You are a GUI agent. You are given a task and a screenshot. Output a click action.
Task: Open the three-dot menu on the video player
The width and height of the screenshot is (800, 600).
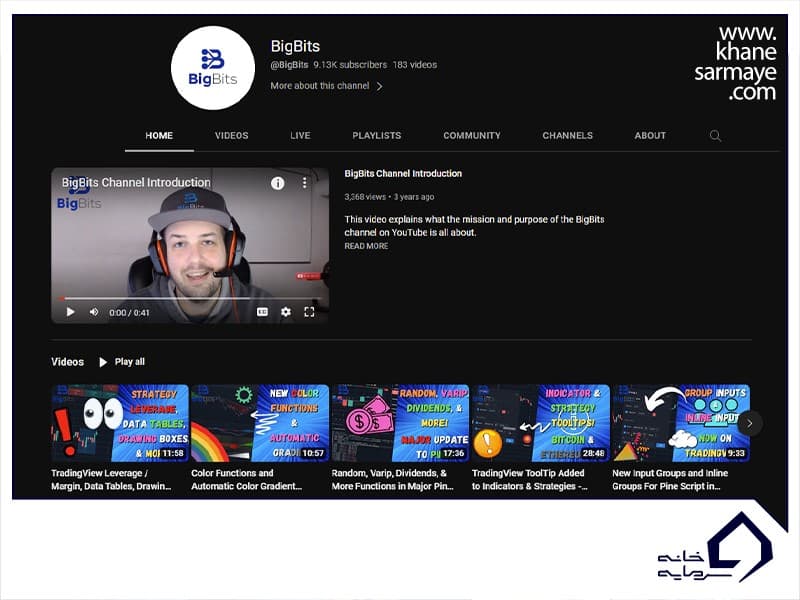[305, 183]
